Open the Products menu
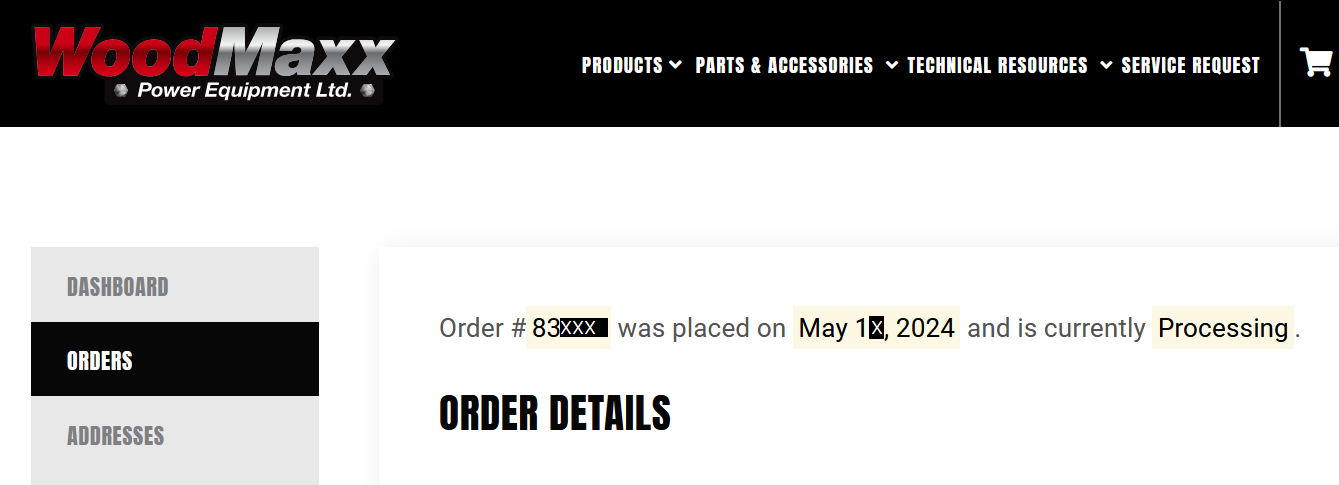1339x485 pixels. (622, 66)
